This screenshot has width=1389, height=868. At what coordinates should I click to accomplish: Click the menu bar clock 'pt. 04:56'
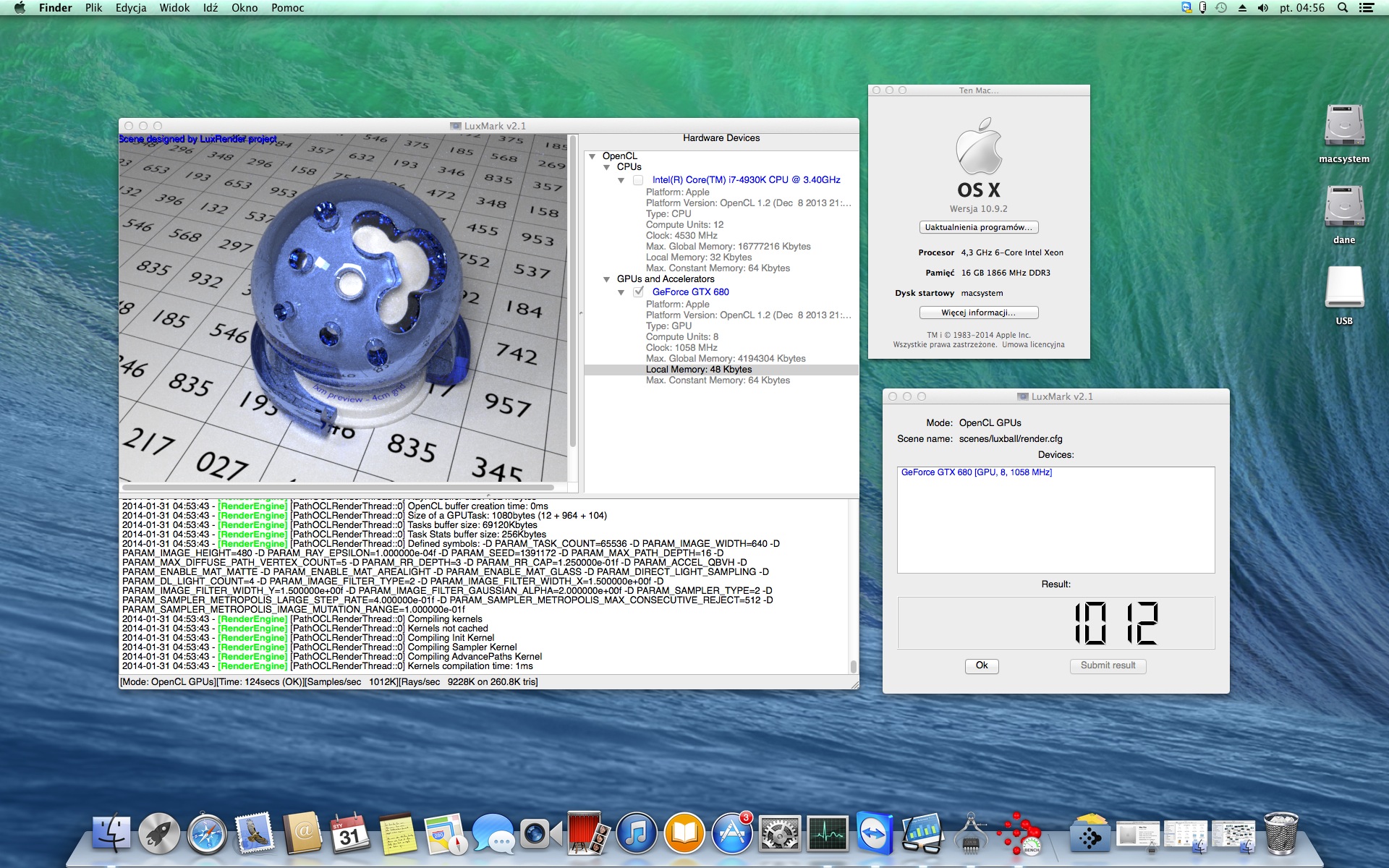pos(1302,8)
